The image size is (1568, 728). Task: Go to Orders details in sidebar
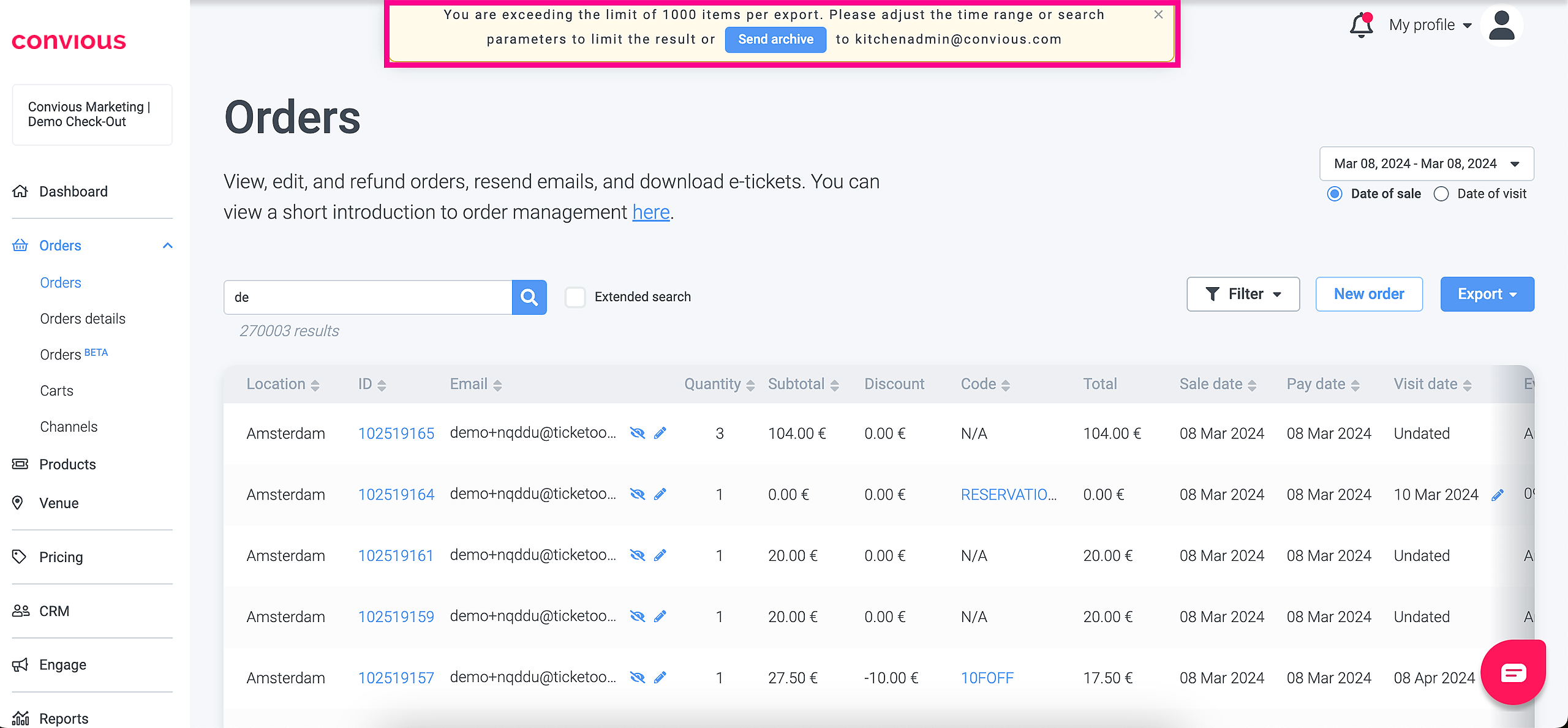pos(83,319)
